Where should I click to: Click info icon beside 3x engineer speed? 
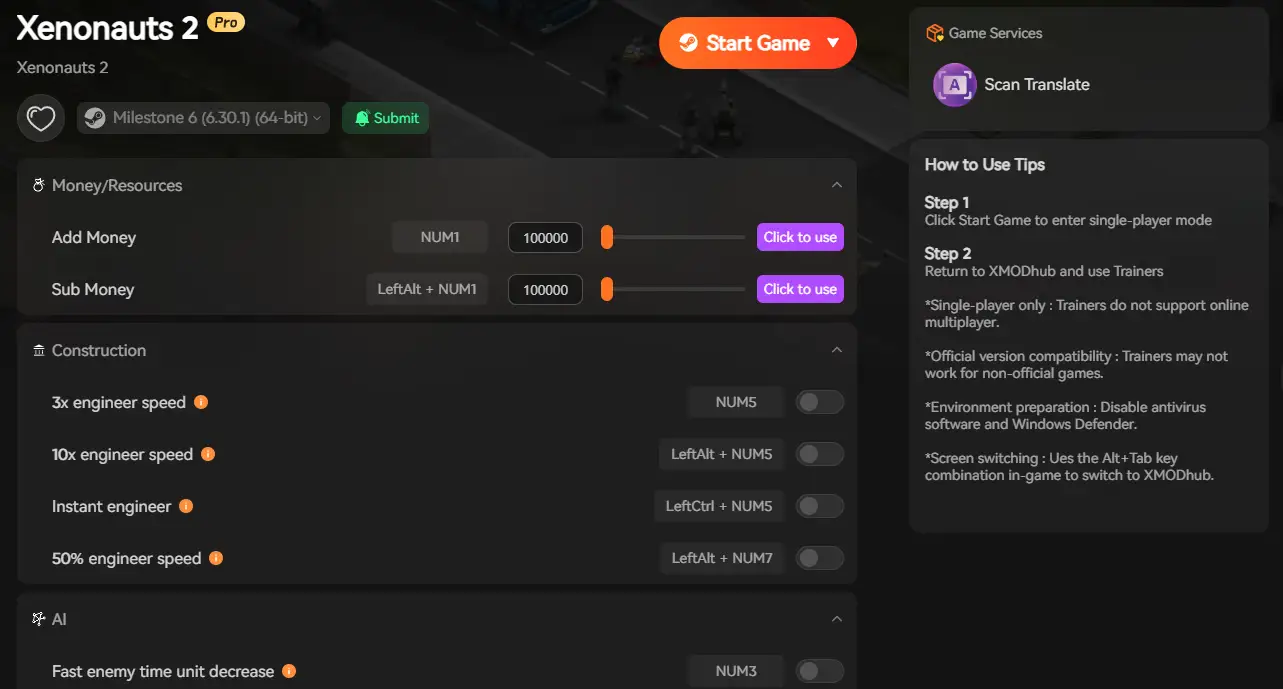[201, 402]
